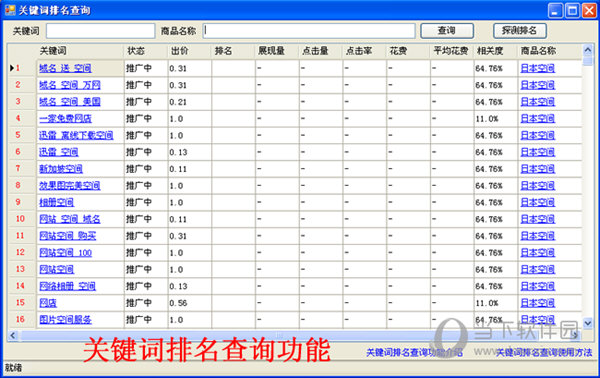The image size is (600, 378).
Task: Click the 0.56 bid cell in row 15
Action: tap(189, 303)
